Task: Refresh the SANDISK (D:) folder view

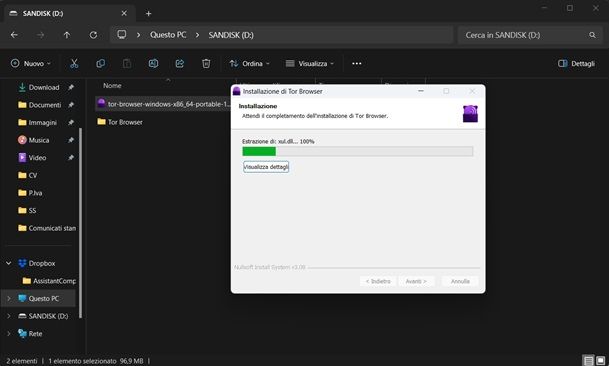Action: pyautogui.click(x=93, y=35)
